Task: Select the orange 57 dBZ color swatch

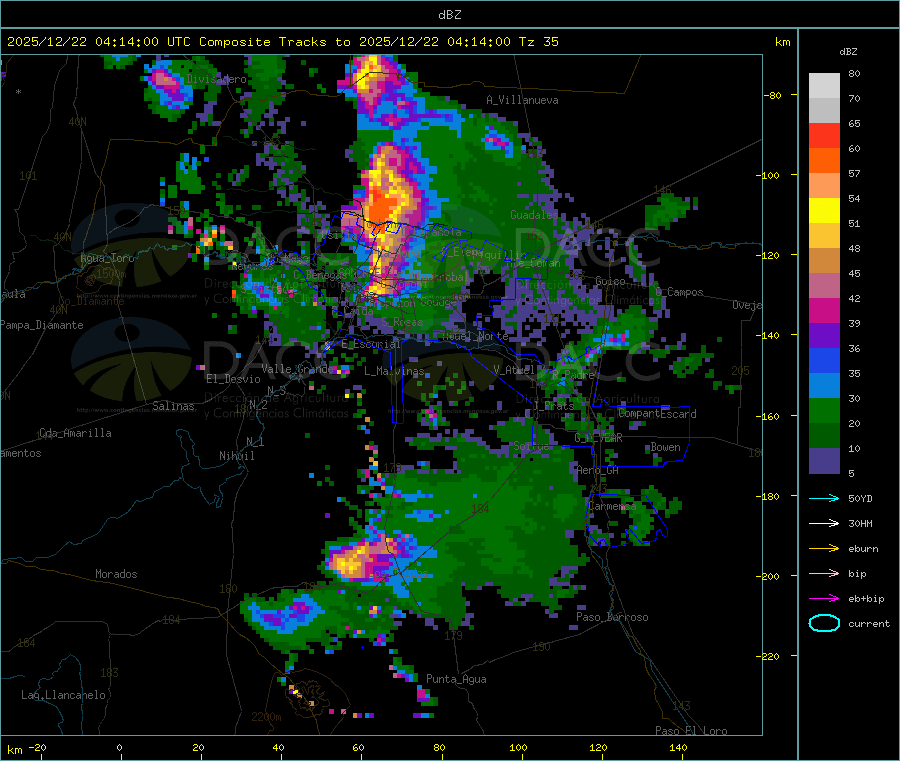Action: [x=824, y=161]
